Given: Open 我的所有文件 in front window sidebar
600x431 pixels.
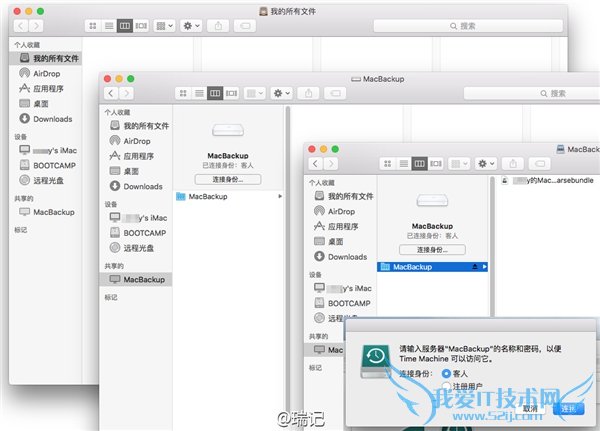Looking at the screenshot, I should pyautogui.click(x=341, y=196).
